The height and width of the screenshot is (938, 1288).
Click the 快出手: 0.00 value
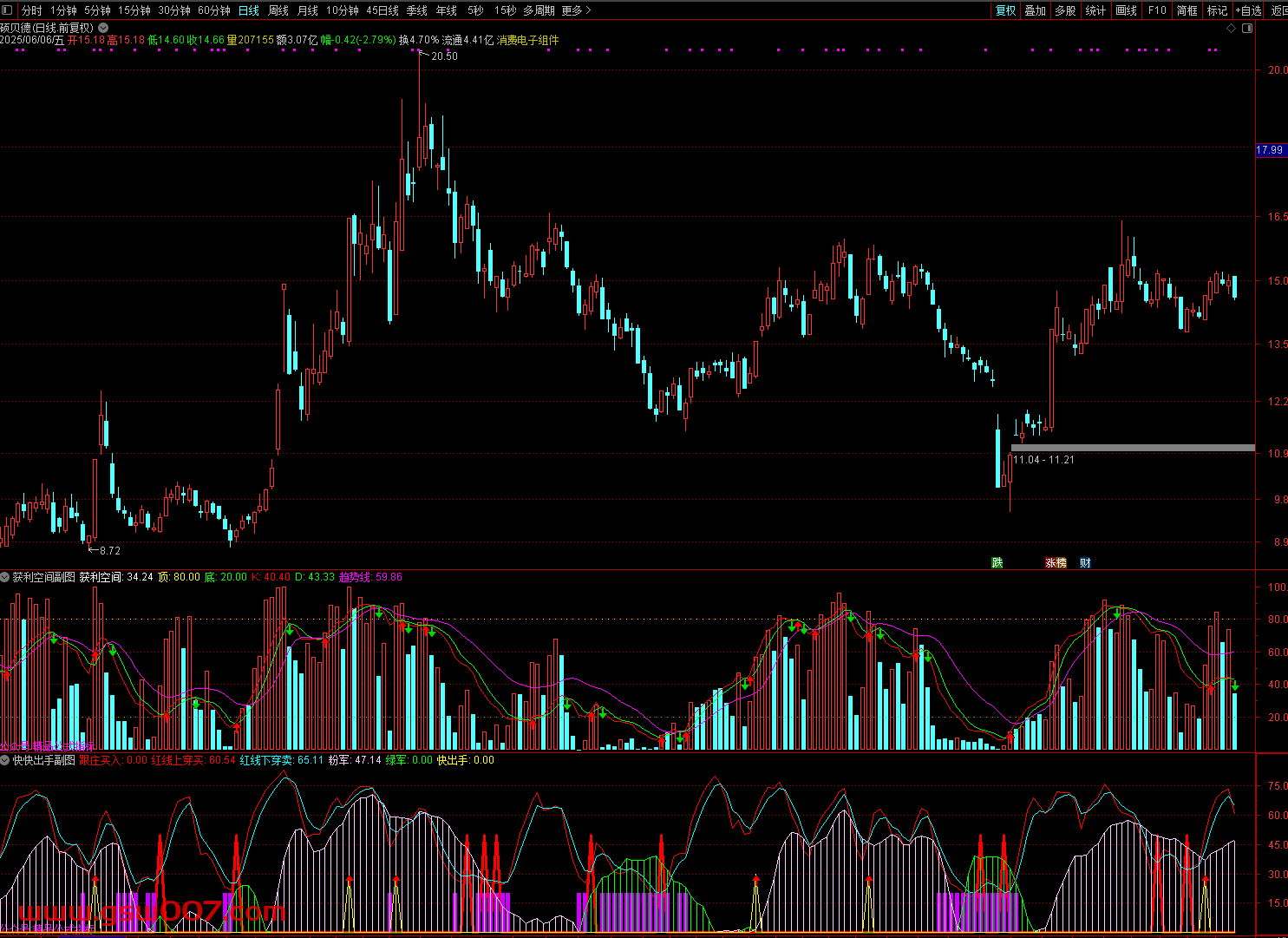coord(466,760)
